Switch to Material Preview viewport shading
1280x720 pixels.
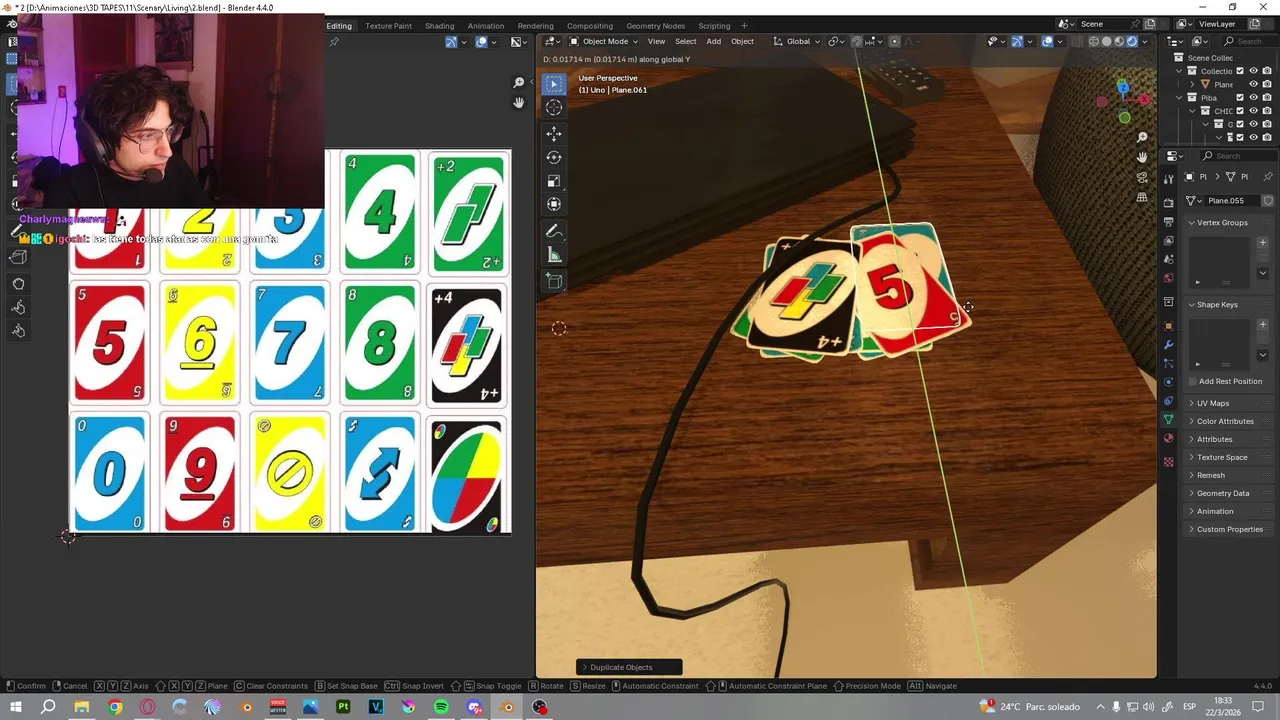point(1119,41)
